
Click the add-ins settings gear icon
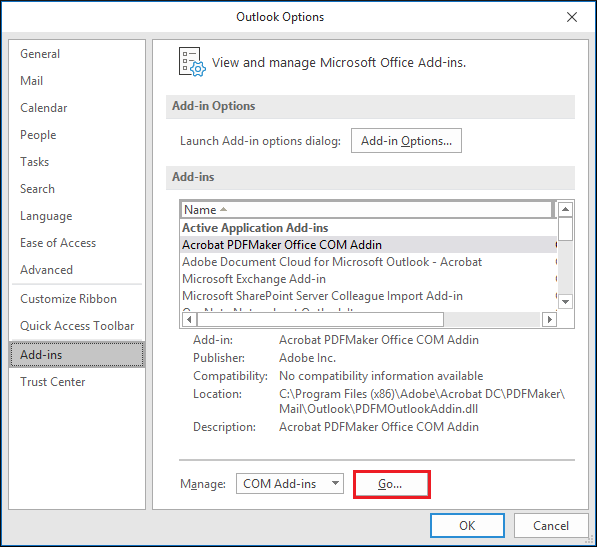point(192,62)
